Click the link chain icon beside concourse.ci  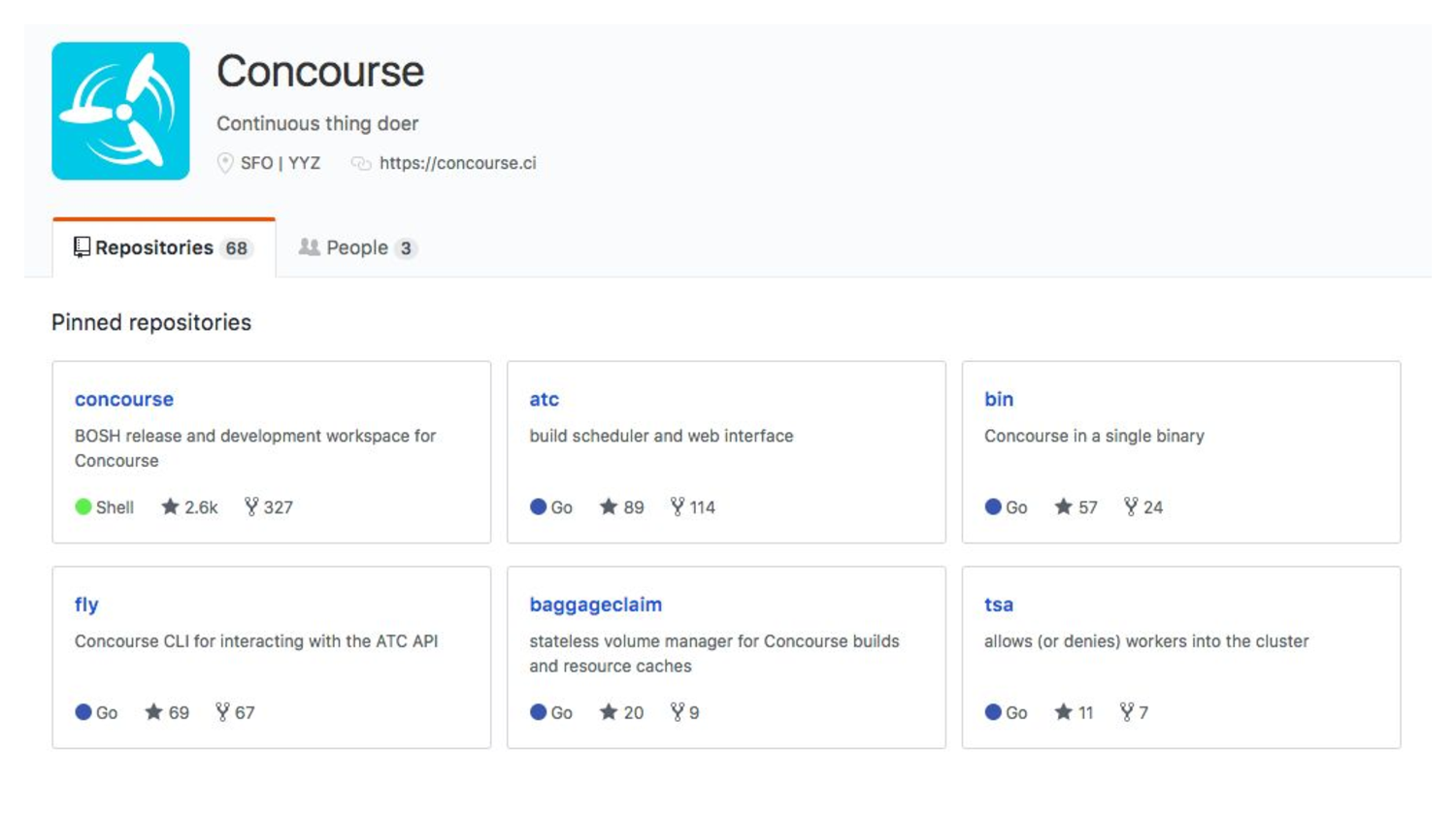361,163
